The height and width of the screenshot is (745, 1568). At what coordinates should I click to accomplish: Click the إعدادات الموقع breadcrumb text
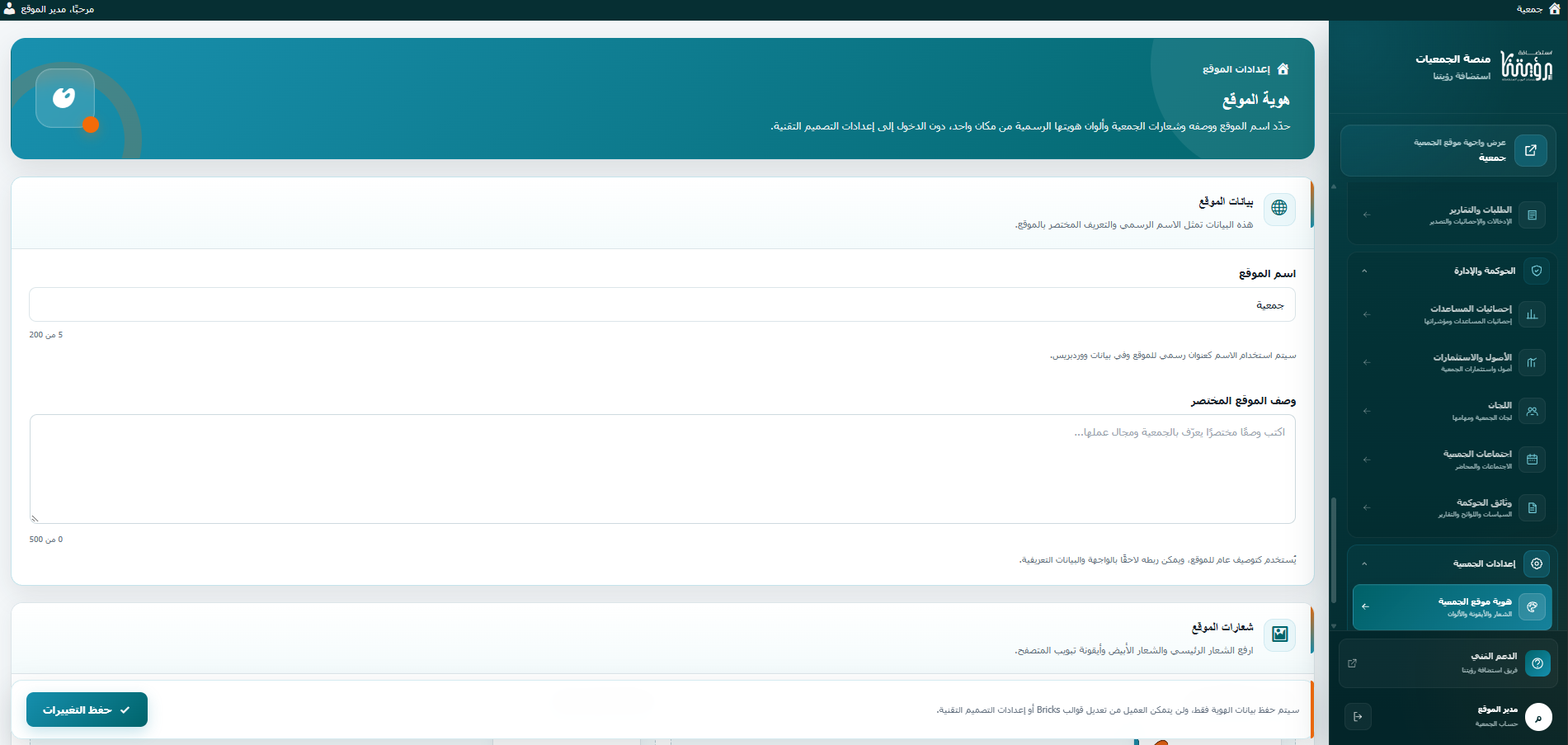tap(1236, 69)
